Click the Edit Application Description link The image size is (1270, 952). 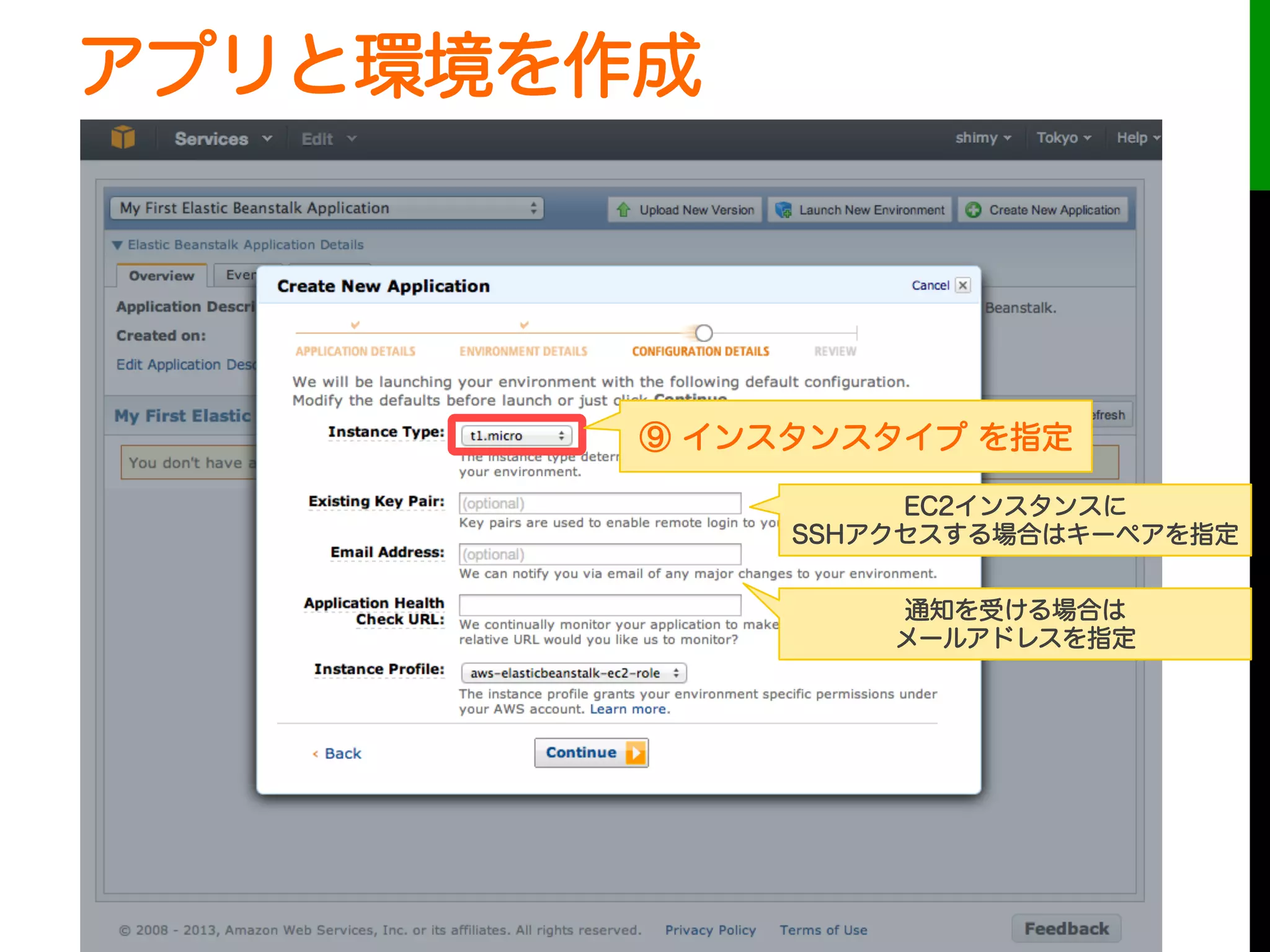point(186,364)
